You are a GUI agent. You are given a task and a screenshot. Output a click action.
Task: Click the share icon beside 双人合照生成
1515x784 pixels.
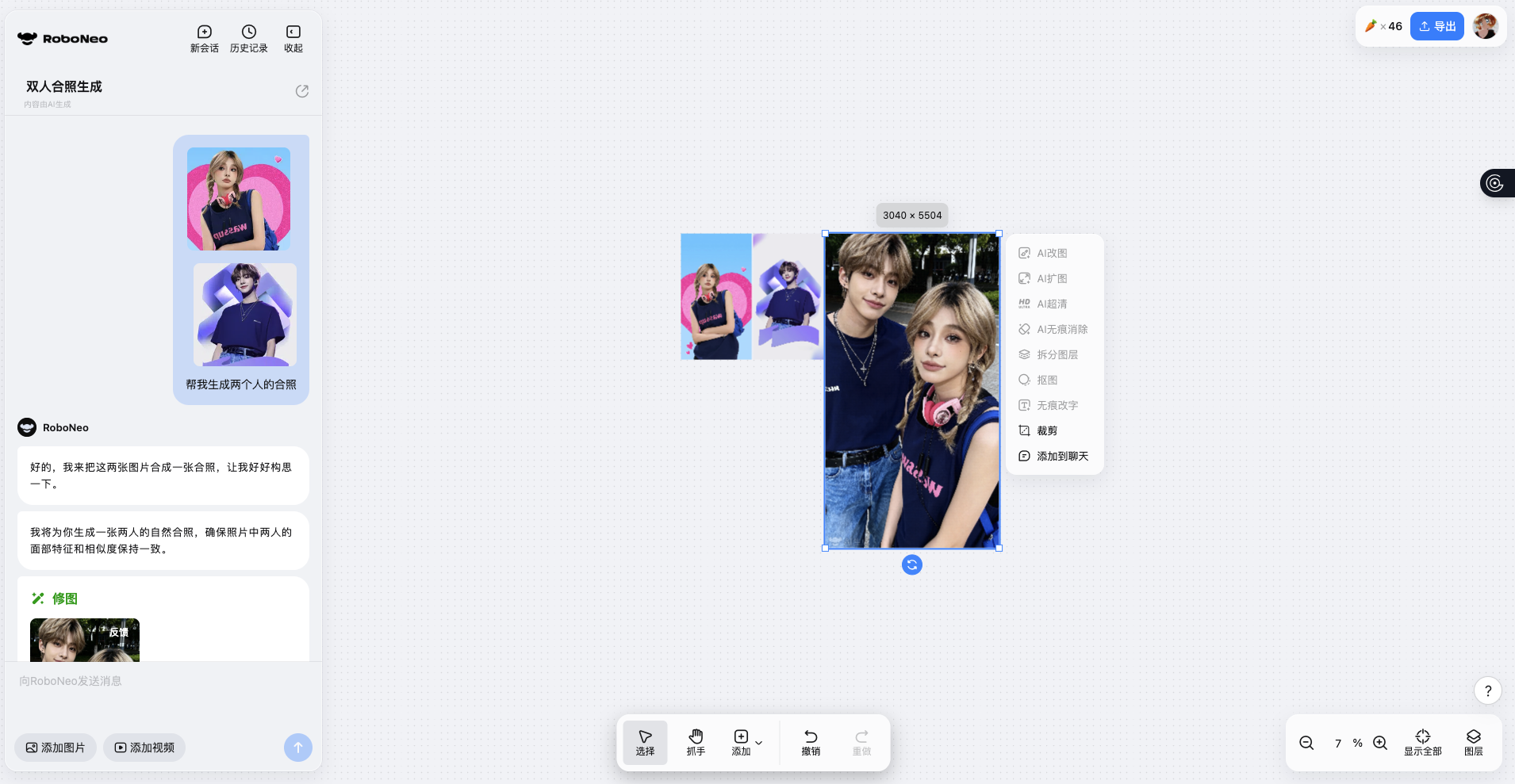302,91
